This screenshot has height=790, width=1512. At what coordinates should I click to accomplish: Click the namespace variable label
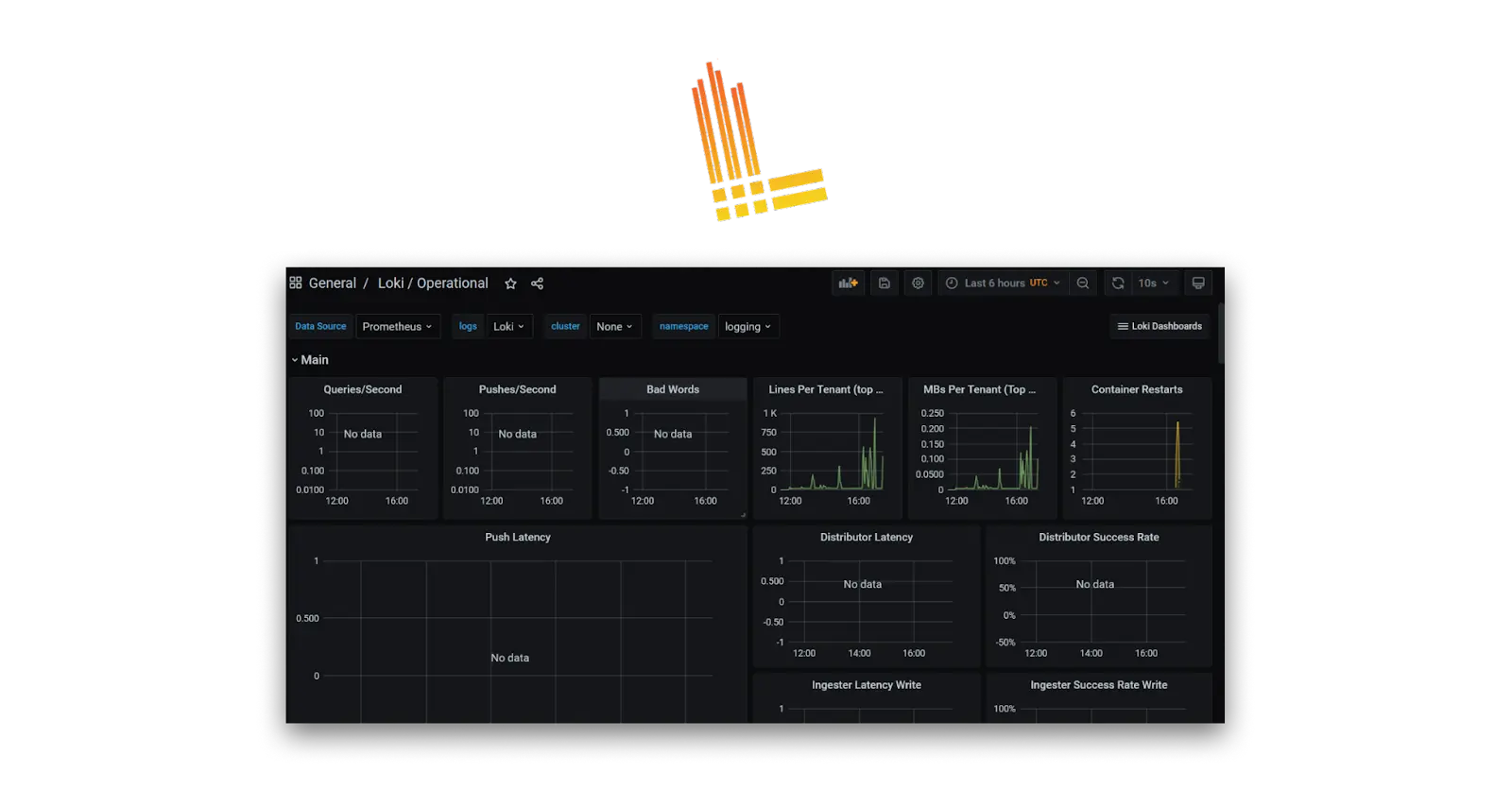tap(683, 326)
